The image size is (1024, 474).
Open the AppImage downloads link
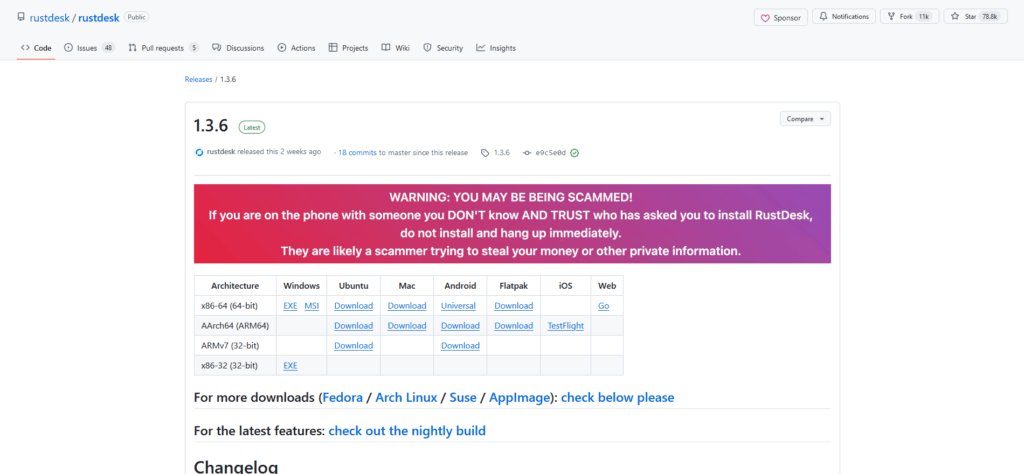520,397
